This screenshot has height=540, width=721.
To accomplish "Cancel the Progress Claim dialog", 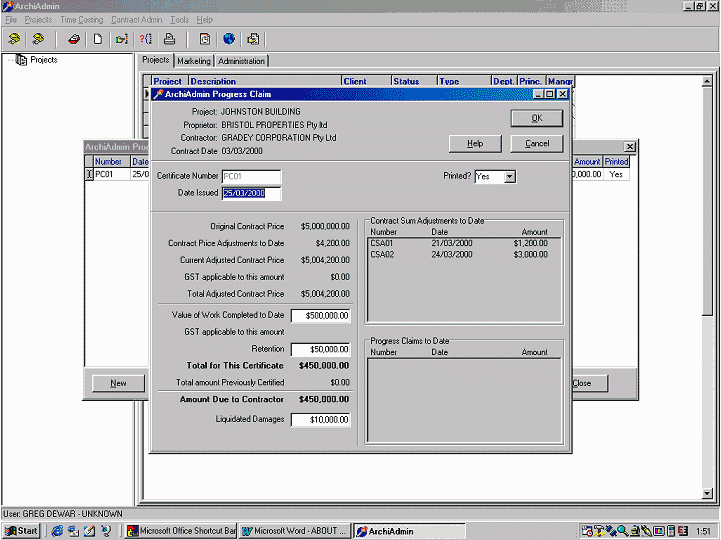I will click(537, 144).
